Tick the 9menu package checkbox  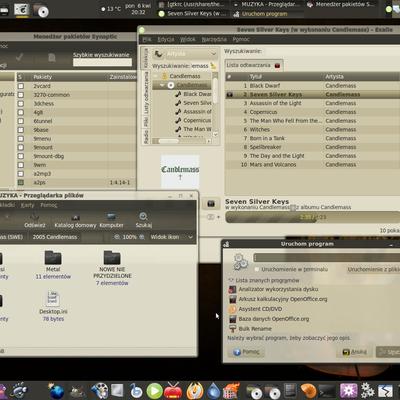pos(21,138)
